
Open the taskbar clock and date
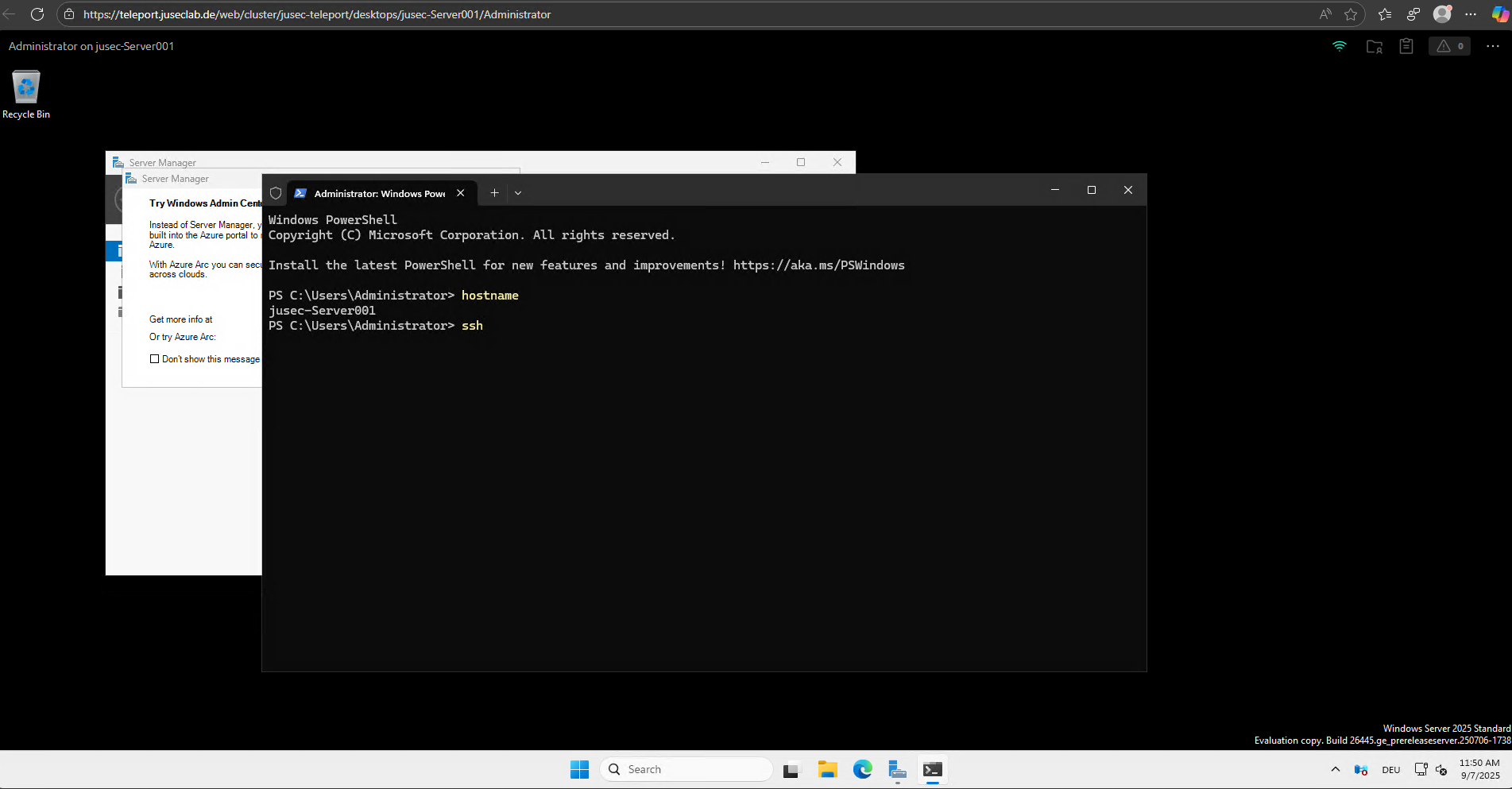pos(1479,769)
